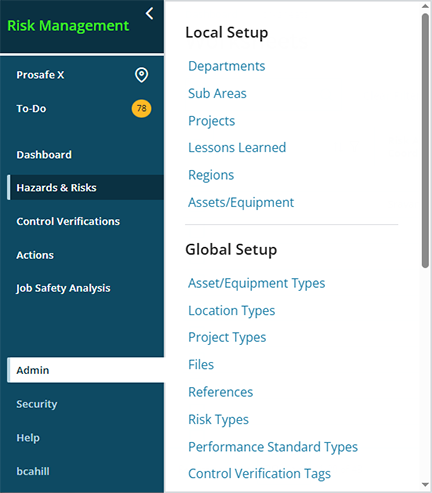Go to Control Verifications
Screen dimensions: 432x493
pyautogui.click(x=68, y=221)
